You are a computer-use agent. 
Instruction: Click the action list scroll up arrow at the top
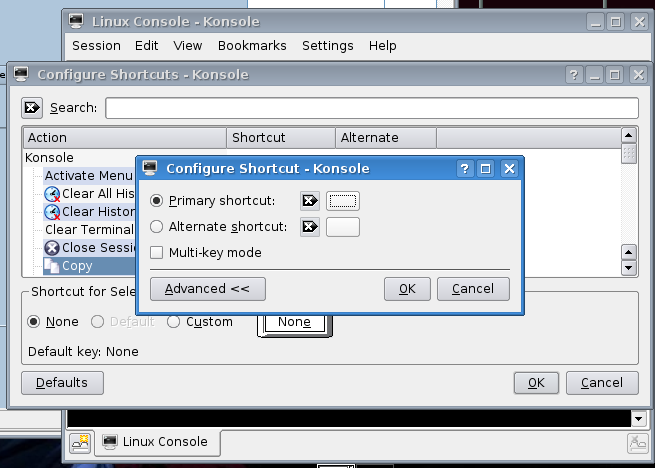pyautogui.click(x=629, y=135)
